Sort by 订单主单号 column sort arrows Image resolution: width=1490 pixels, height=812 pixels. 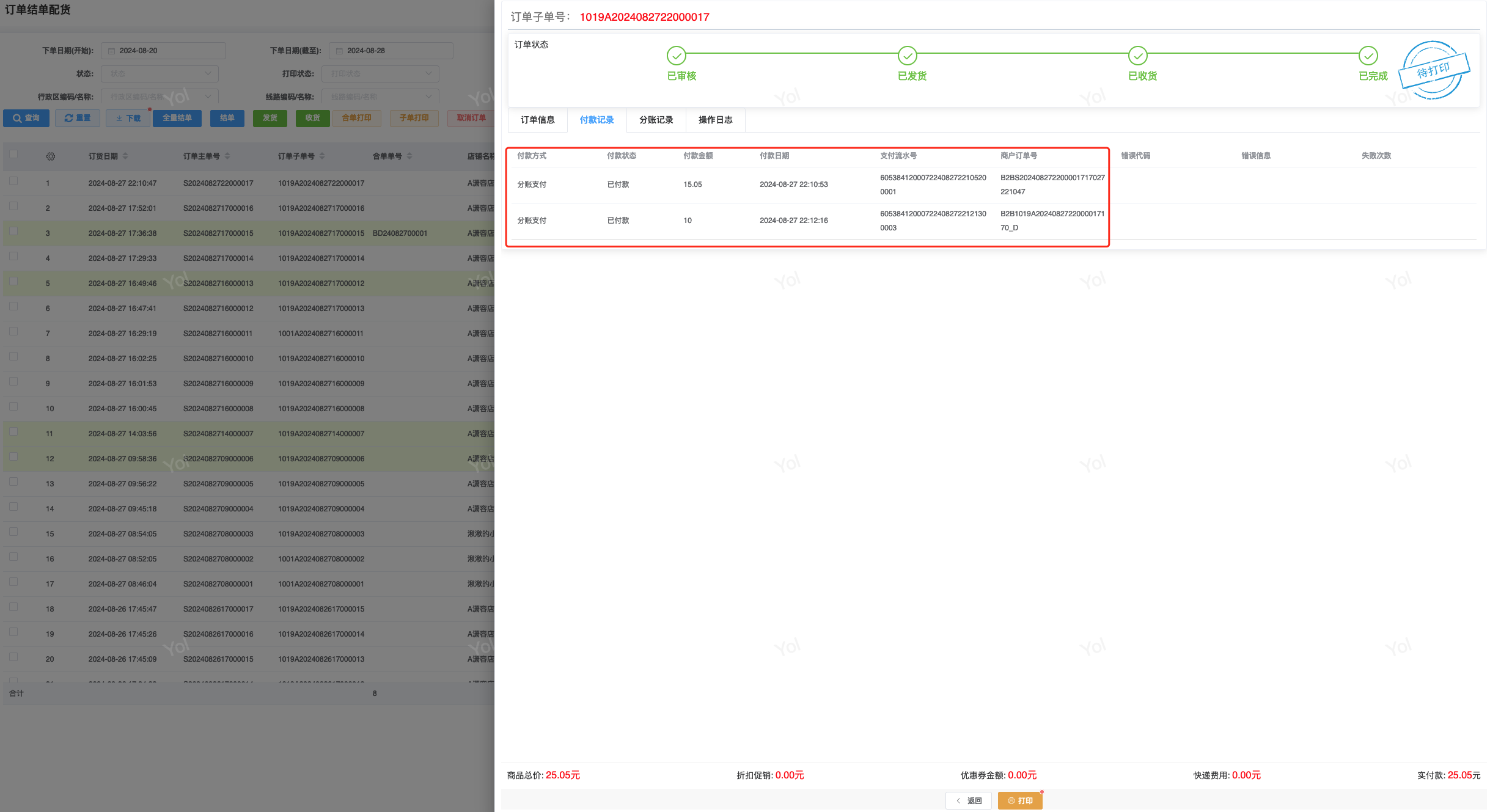(x=227, y=156)
